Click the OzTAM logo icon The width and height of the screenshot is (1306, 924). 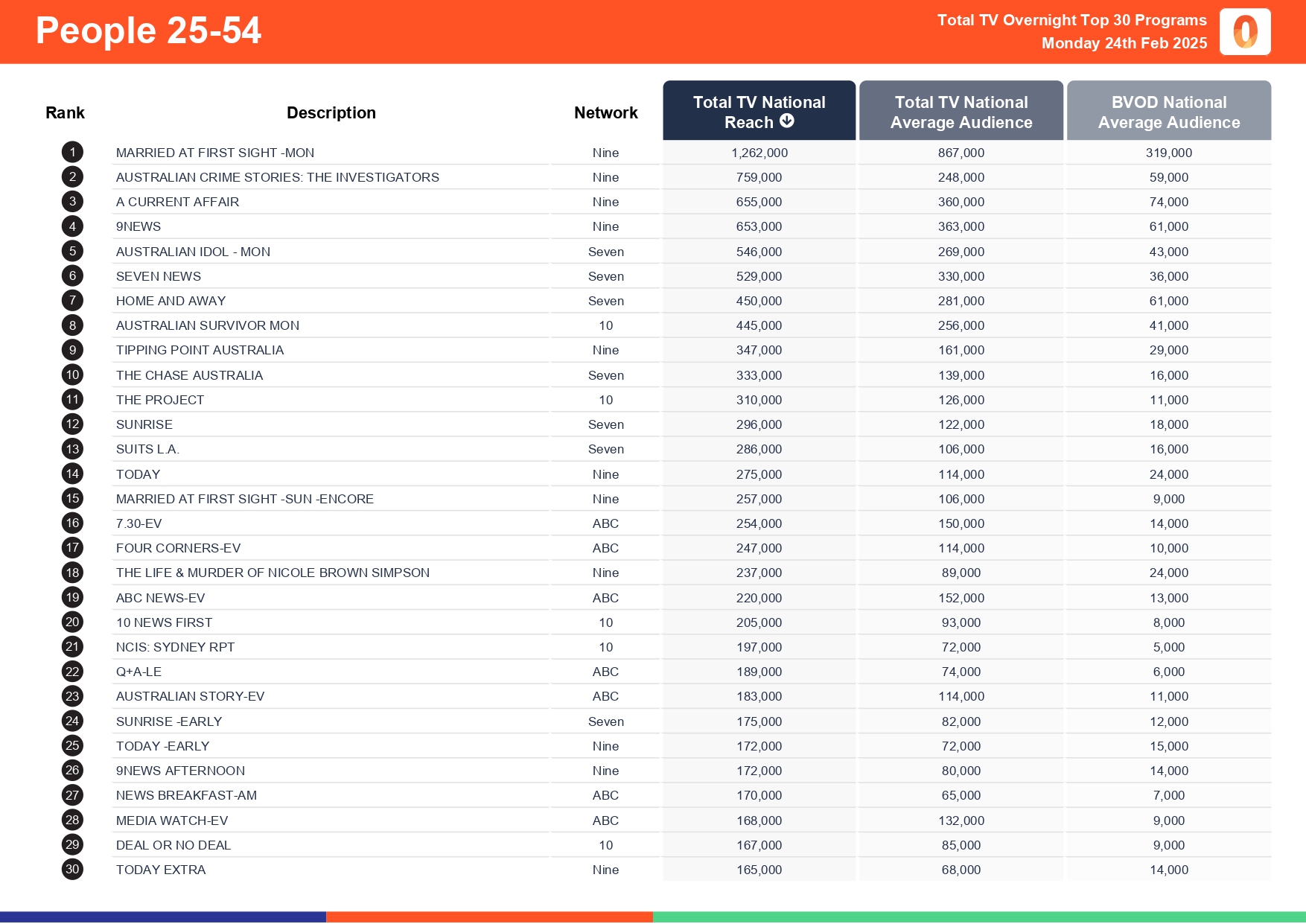(x=1245, y=32)
